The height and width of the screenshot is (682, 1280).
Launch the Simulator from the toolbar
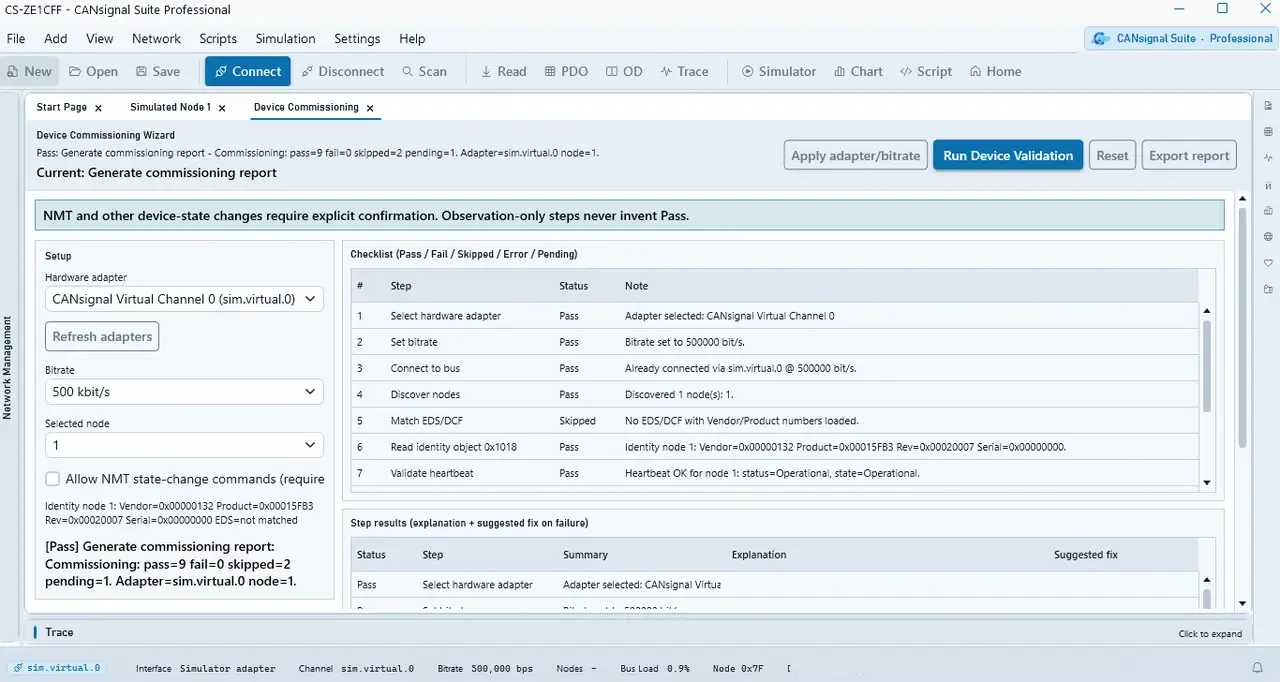[x=779, y=71]
